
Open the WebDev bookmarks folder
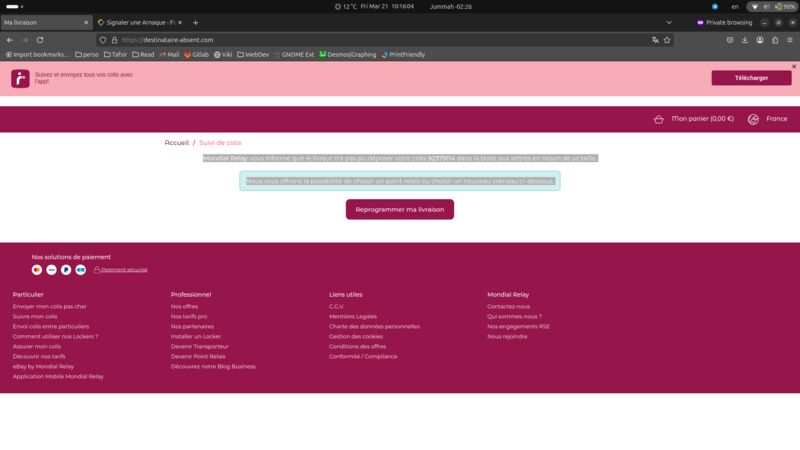253,55
